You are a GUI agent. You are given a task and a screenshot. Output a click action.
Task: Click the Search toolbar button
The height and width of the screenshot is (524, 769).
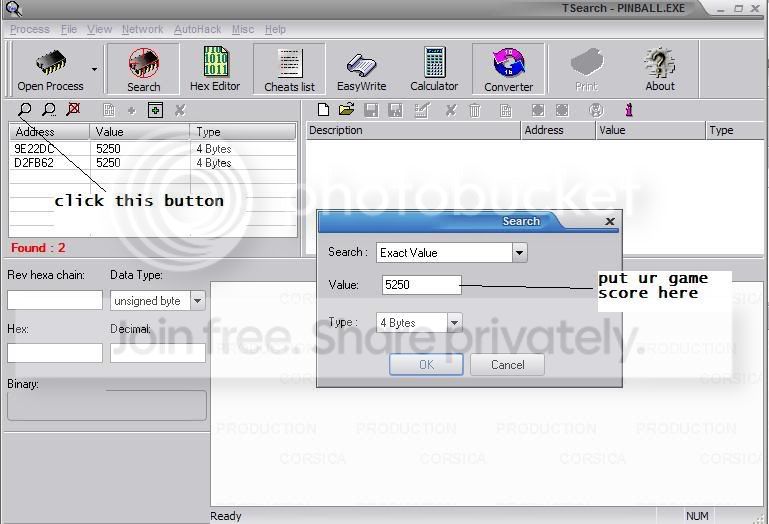coord(143,69)
